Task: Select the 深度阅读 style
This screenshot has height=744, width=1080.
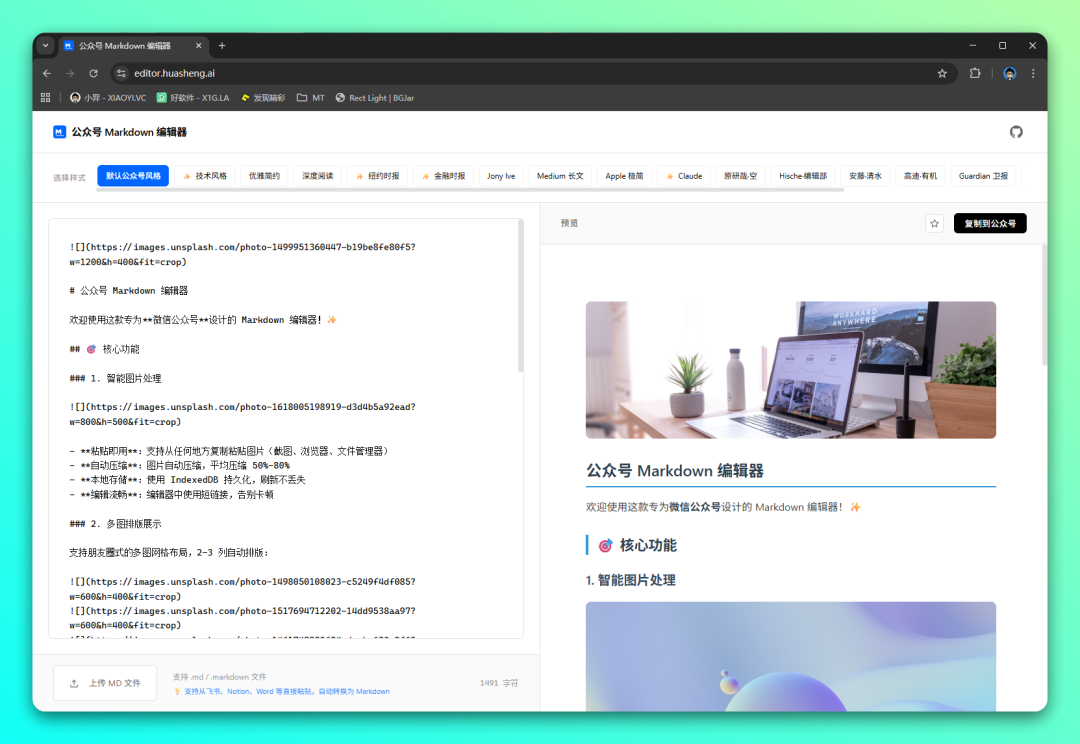Action: tap(318, 176)
